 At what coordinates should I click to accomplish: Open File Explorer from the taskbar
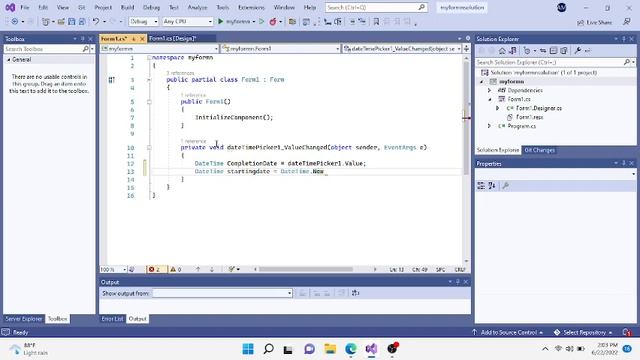click(330, 349)
